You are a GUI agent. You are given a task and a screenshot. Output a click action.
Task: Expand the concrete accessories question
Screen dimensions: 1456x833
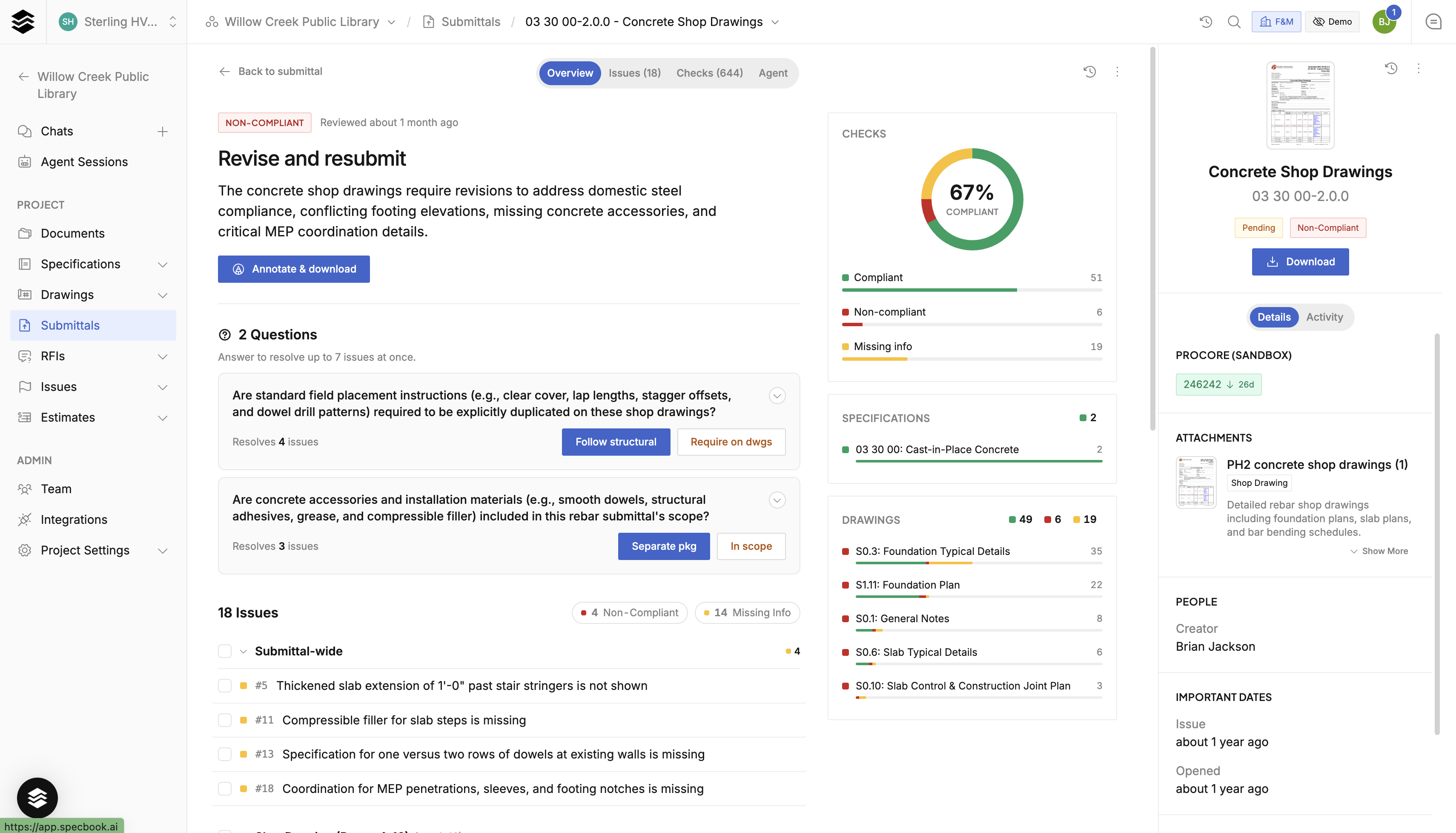pyautogui.click(x=777, y=500)
